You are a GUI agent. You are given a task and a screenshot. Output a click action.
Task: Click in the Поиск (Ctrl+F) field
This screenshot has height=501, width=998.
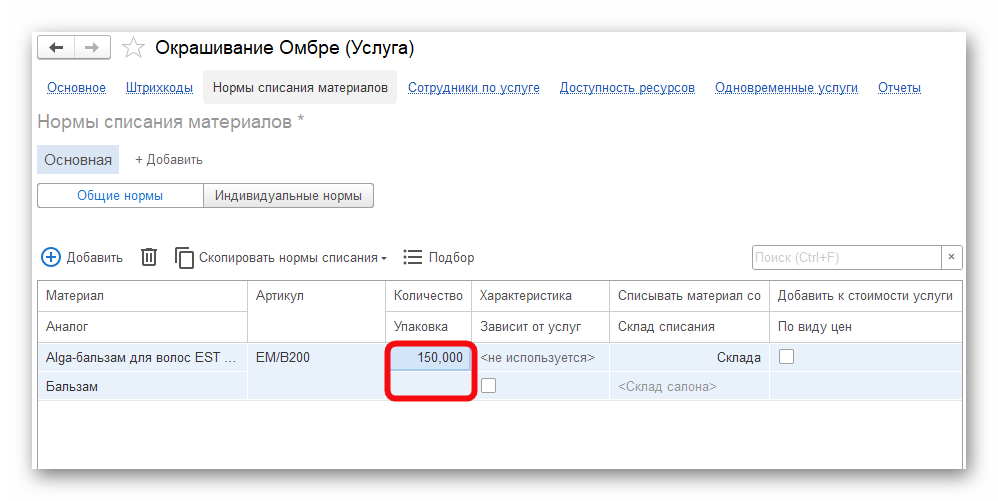pyautogui.click(x=847, y=257)
